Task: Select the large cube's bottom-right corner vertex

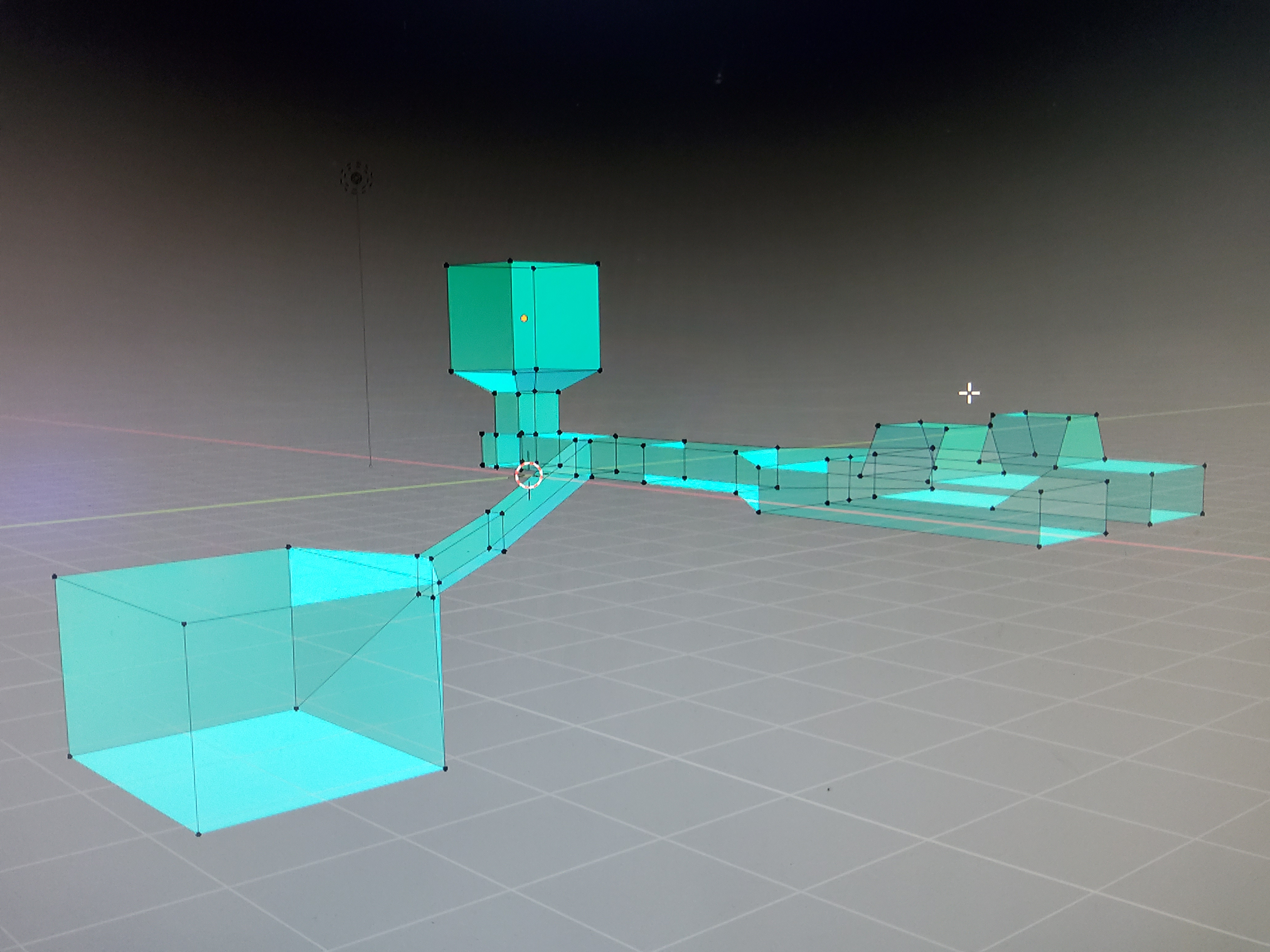Action: [445, 768]
